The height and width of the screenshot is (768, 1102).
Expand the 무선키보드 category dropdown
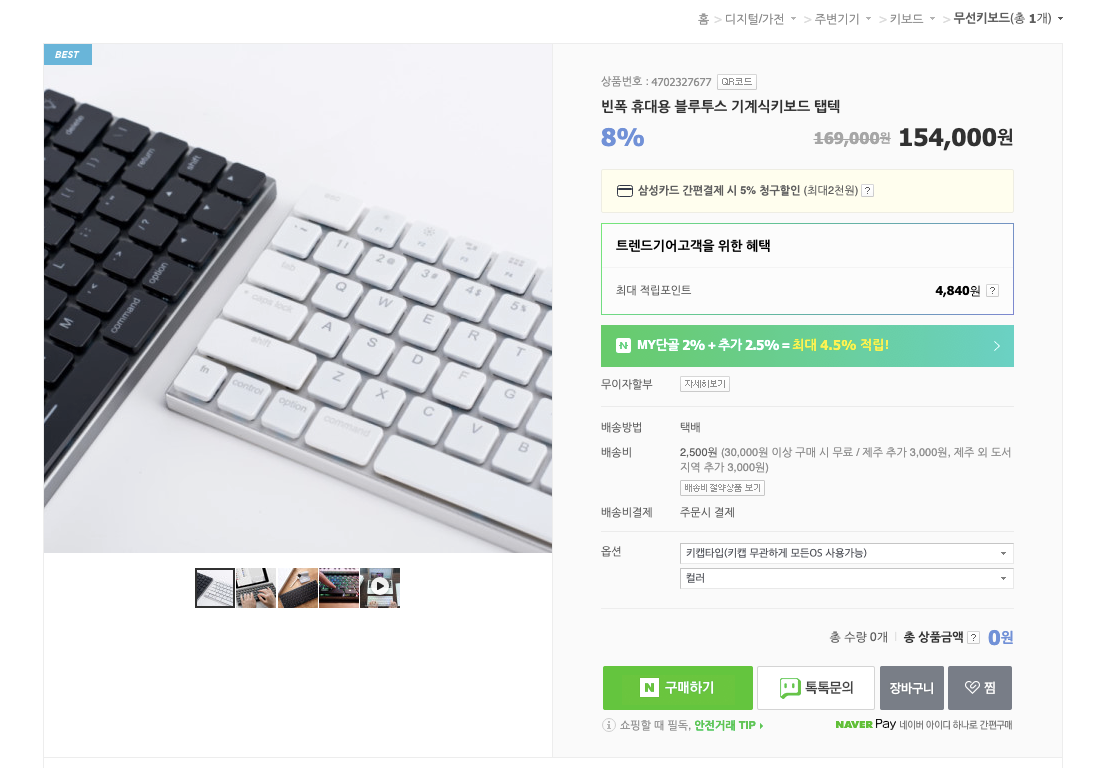pyautogui.click(x=1060, y=19)
